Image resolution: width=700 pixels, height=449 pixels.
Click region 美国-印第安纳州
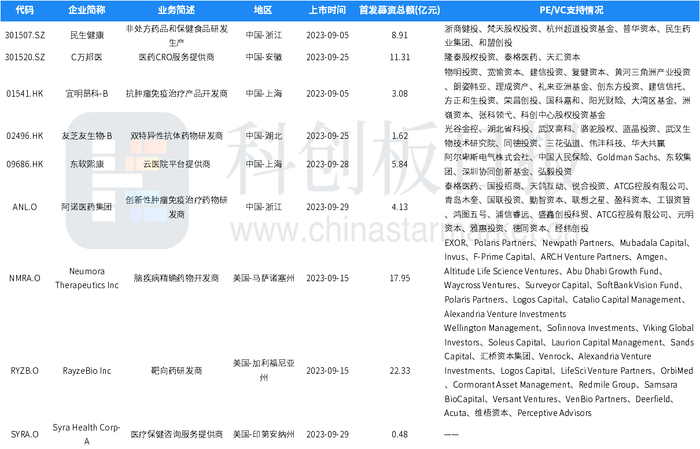[263, 434]
